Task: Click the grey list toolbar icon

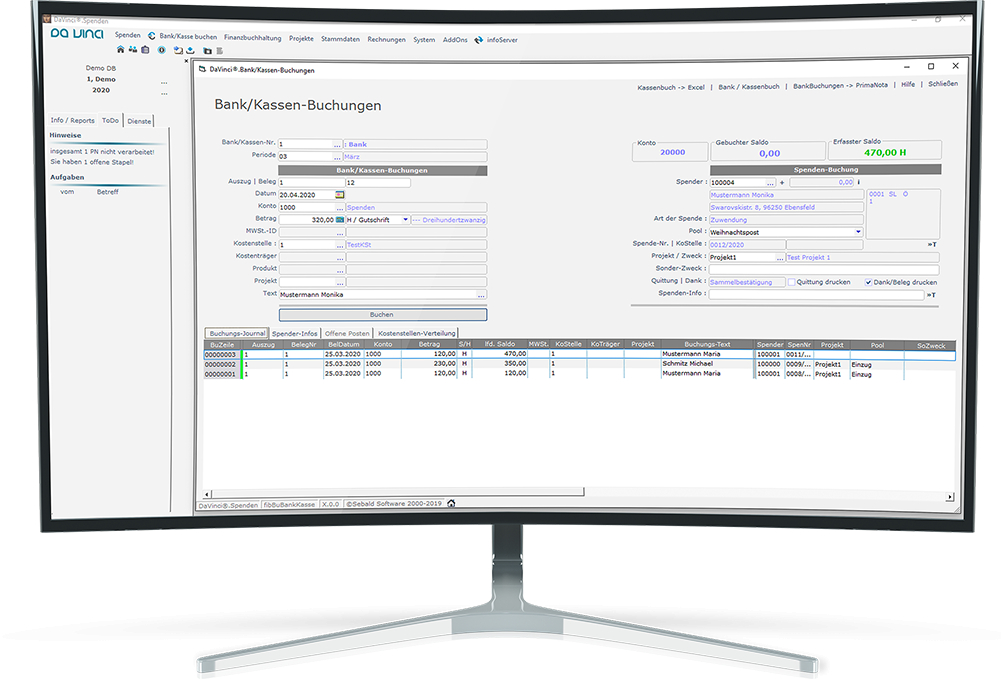Action: pyautogui.click(x=220, y=50)
